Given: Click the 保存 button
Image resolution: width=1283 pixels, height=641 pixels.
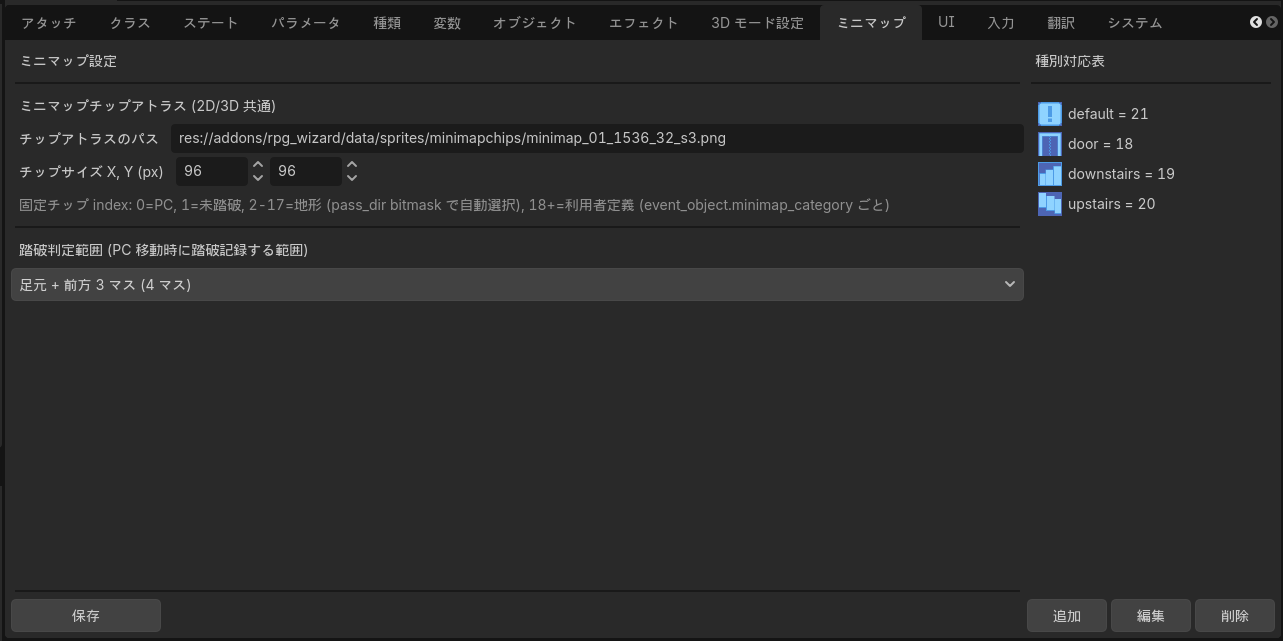Looking at the screenshot, I should tap(86, 616).
